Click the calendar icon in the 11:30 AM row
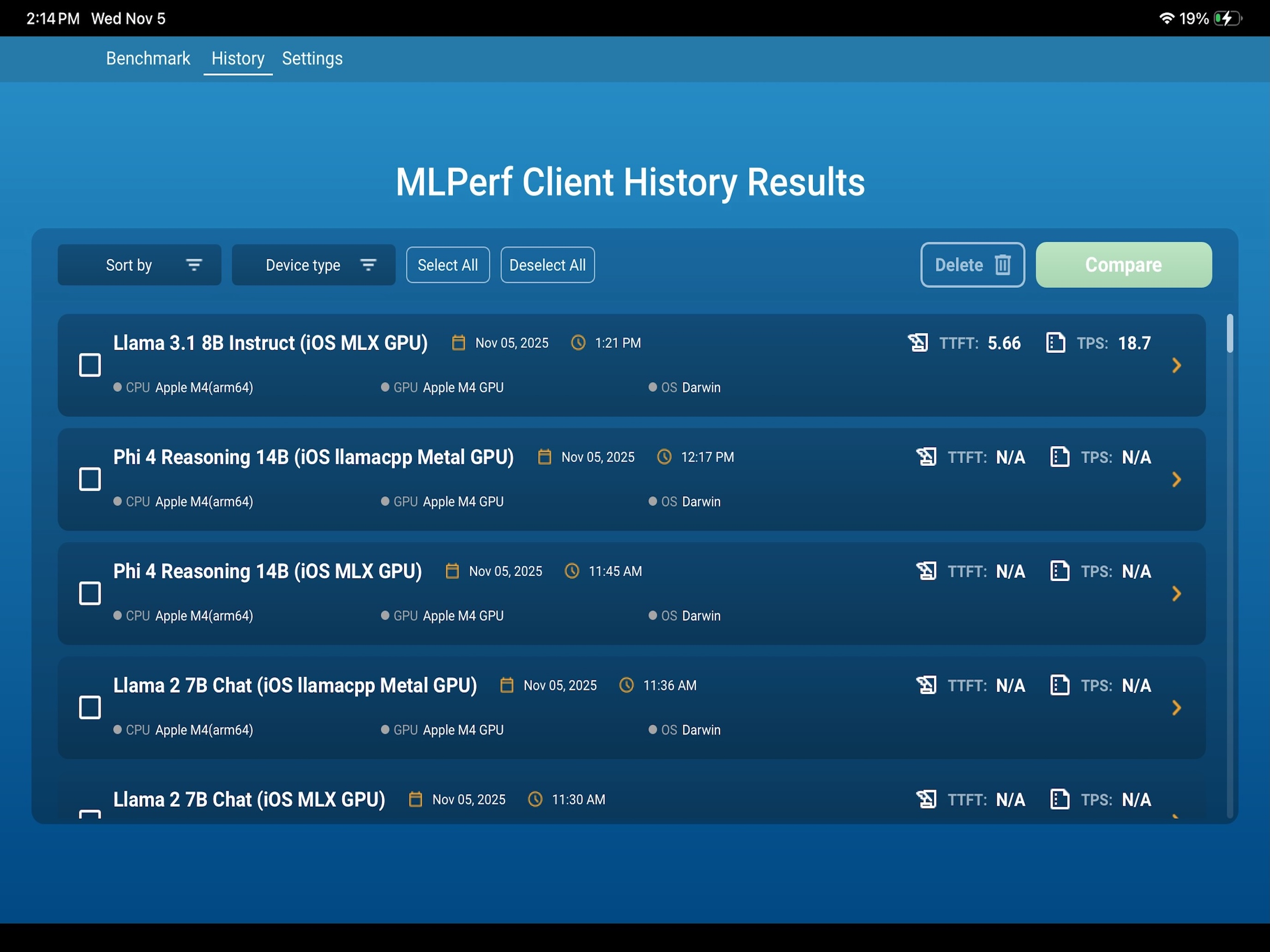Image resolution: width=1270 pixels, height=952 pixels. point(415,799)
